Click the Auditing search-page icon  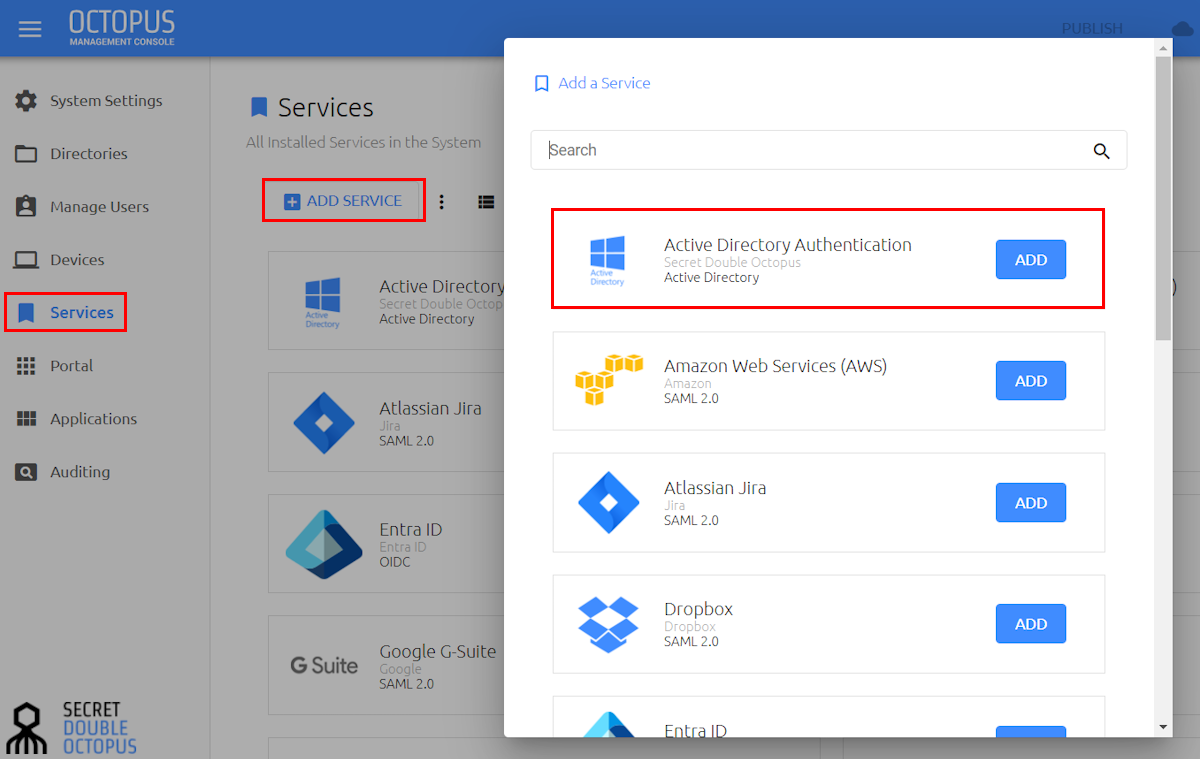tap(26, 472)
